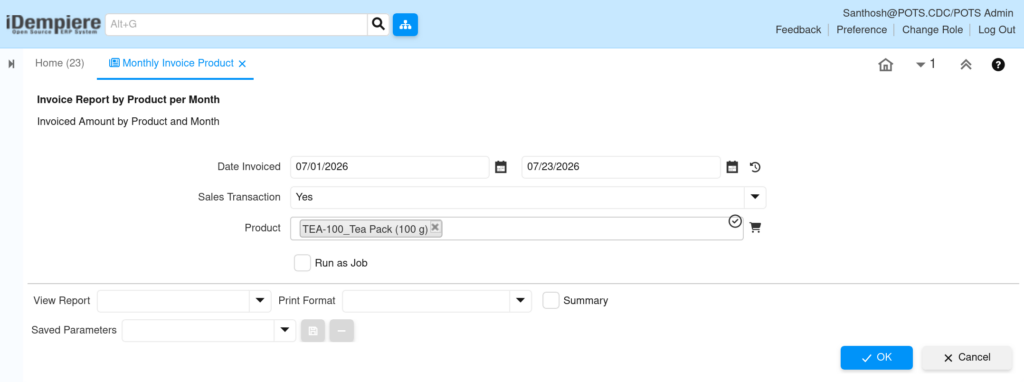Click the Print Format input field
The height and width of the screenshot is (382, 1024).
tap(426, 300)
